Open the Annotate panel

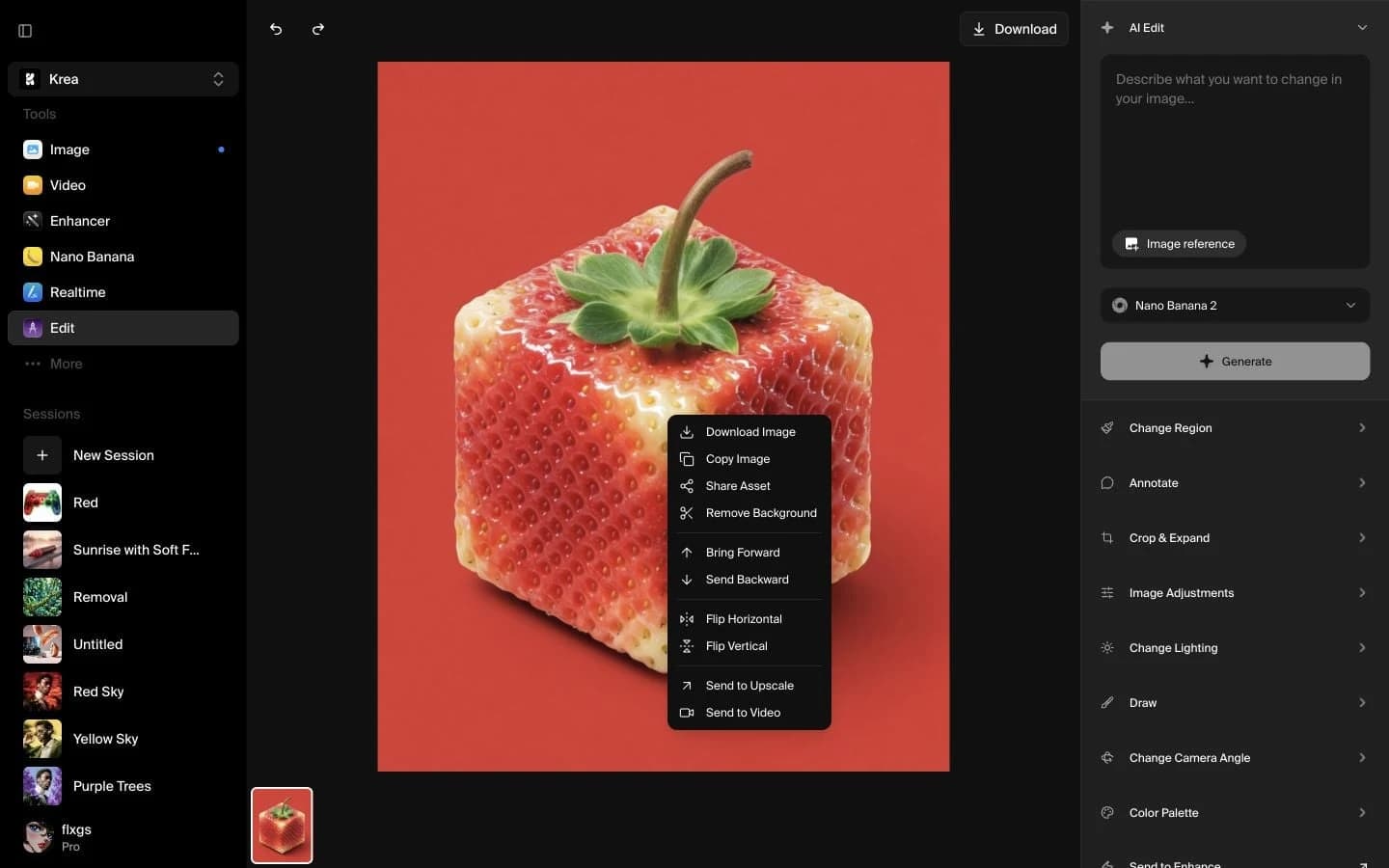point(1235,483)
